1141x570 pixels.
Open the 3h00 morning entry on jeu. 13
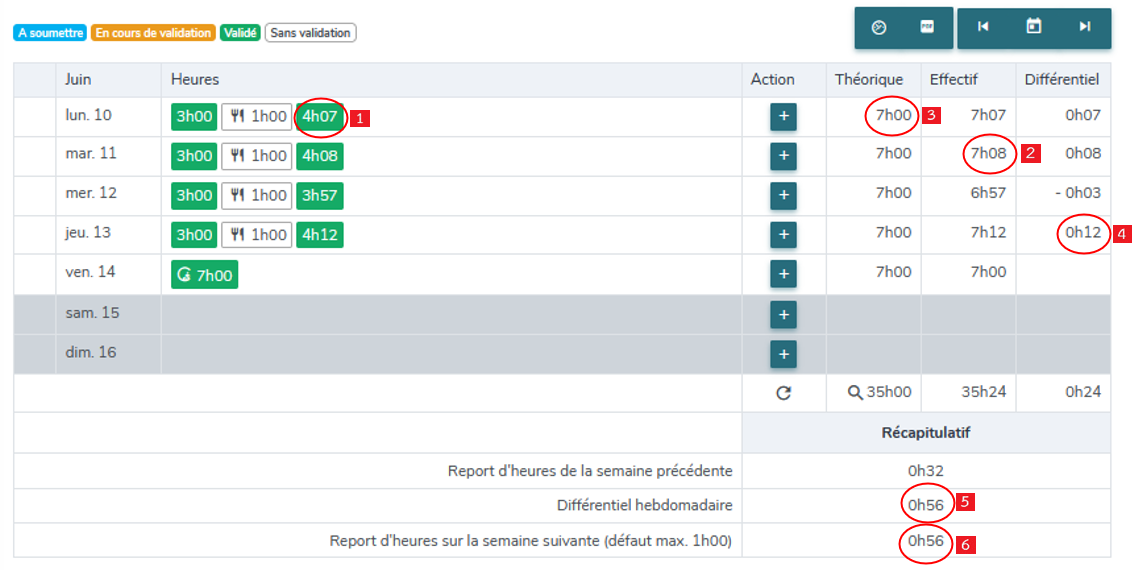click(194, 235)
